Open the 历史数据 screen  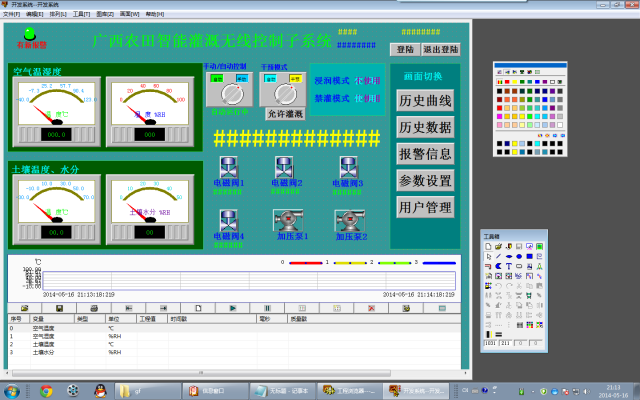point(425,127)
